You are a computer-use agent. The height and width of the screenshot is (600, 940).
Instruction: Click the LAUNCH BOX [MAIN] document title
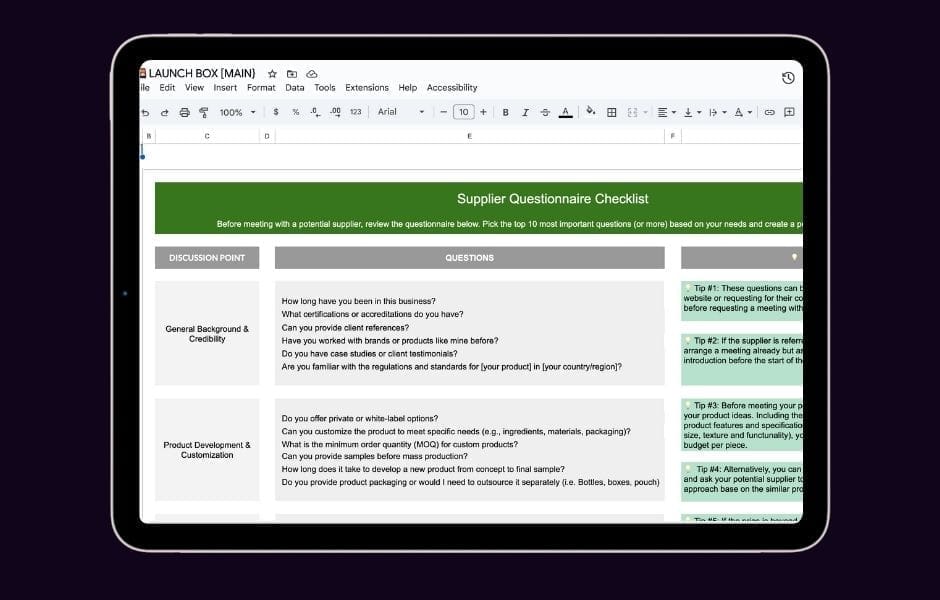point(202,73)
